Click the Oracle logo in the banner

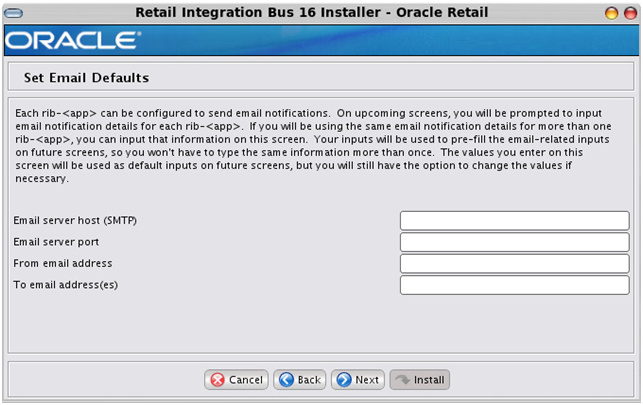(73, 41)
